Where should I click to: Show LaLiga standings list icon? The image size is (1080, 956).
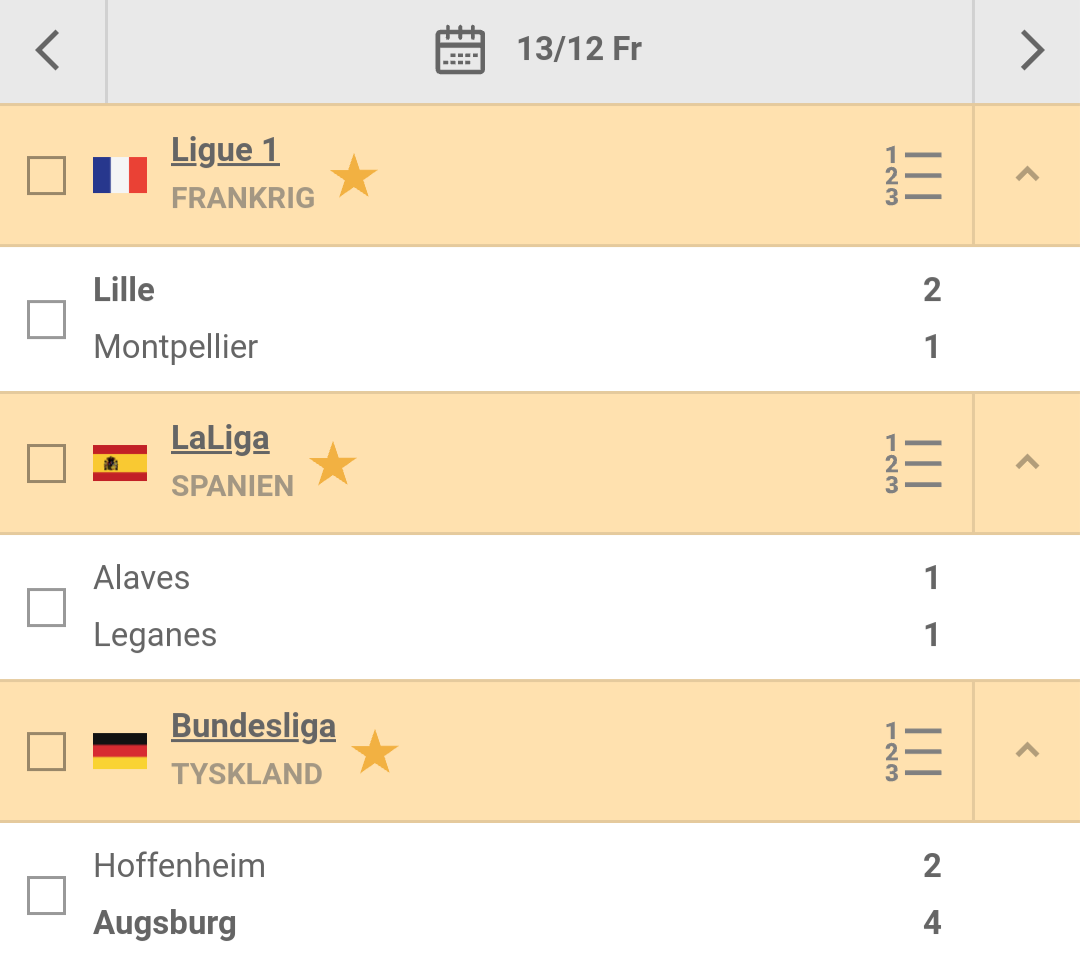(x=913, y=464)
